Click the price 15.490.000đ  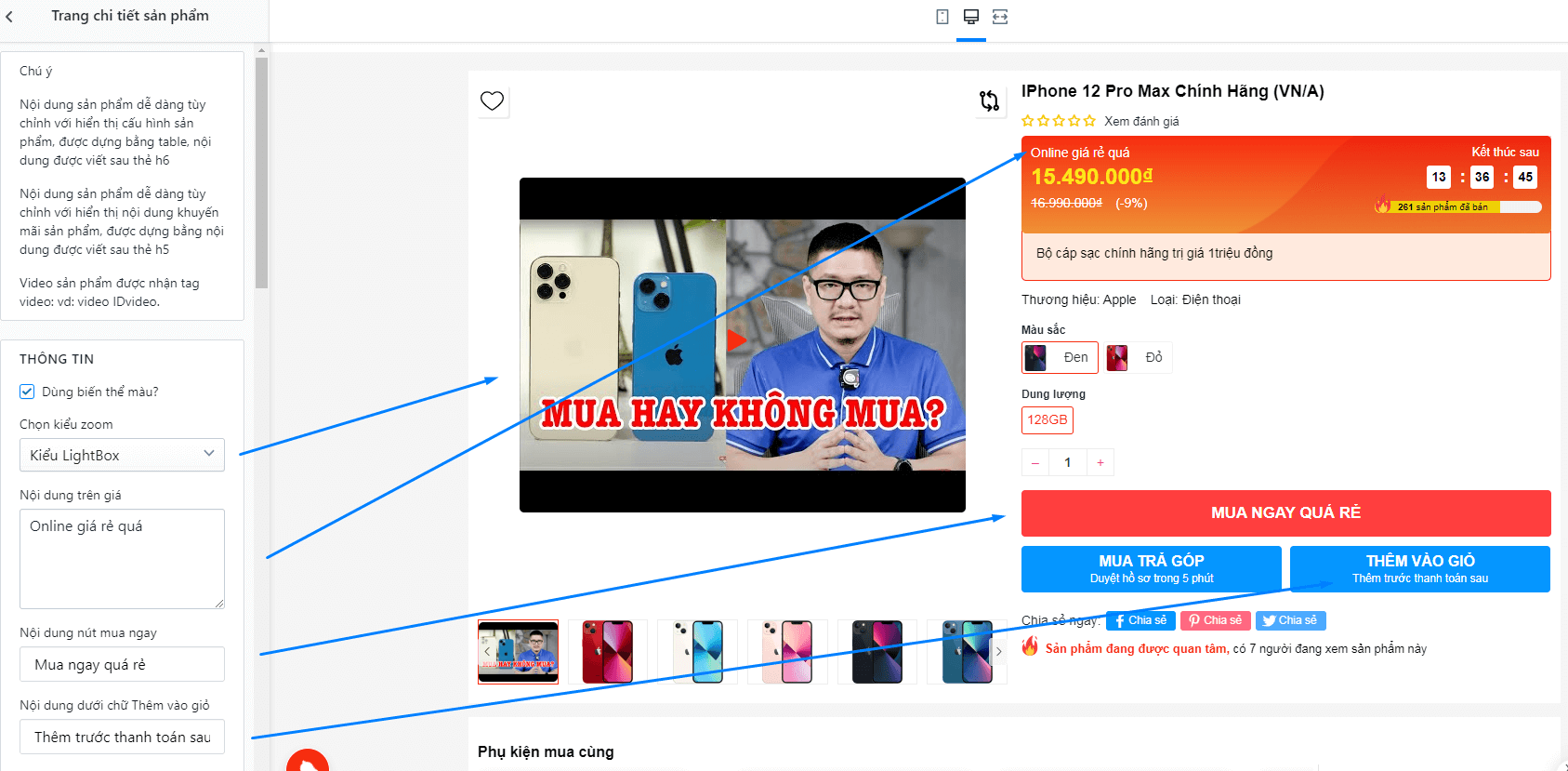pos(1092,177)
